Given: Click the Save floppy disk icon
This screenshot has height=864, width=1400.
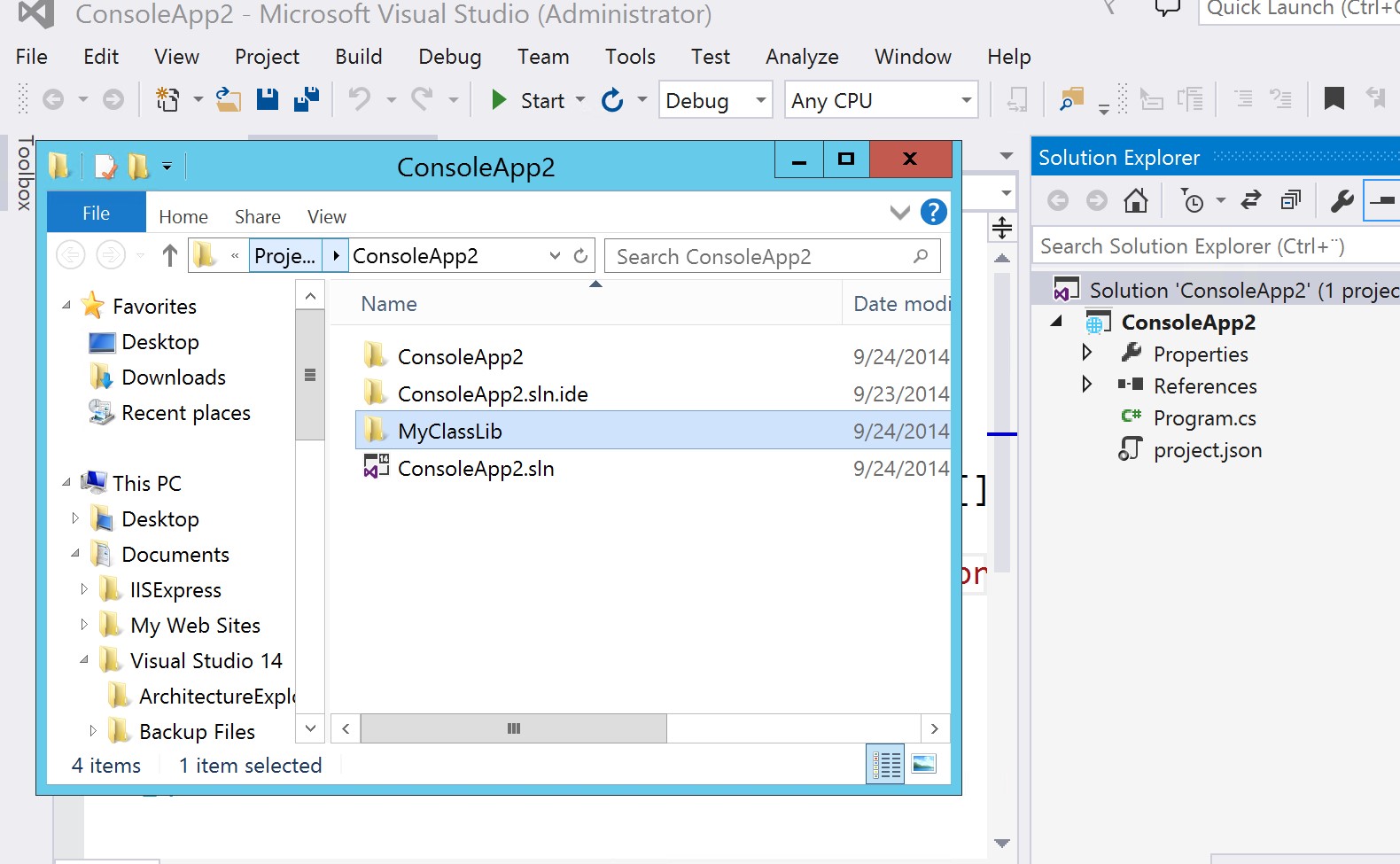Looking at the screenshot, I should [x=268, y=100].
